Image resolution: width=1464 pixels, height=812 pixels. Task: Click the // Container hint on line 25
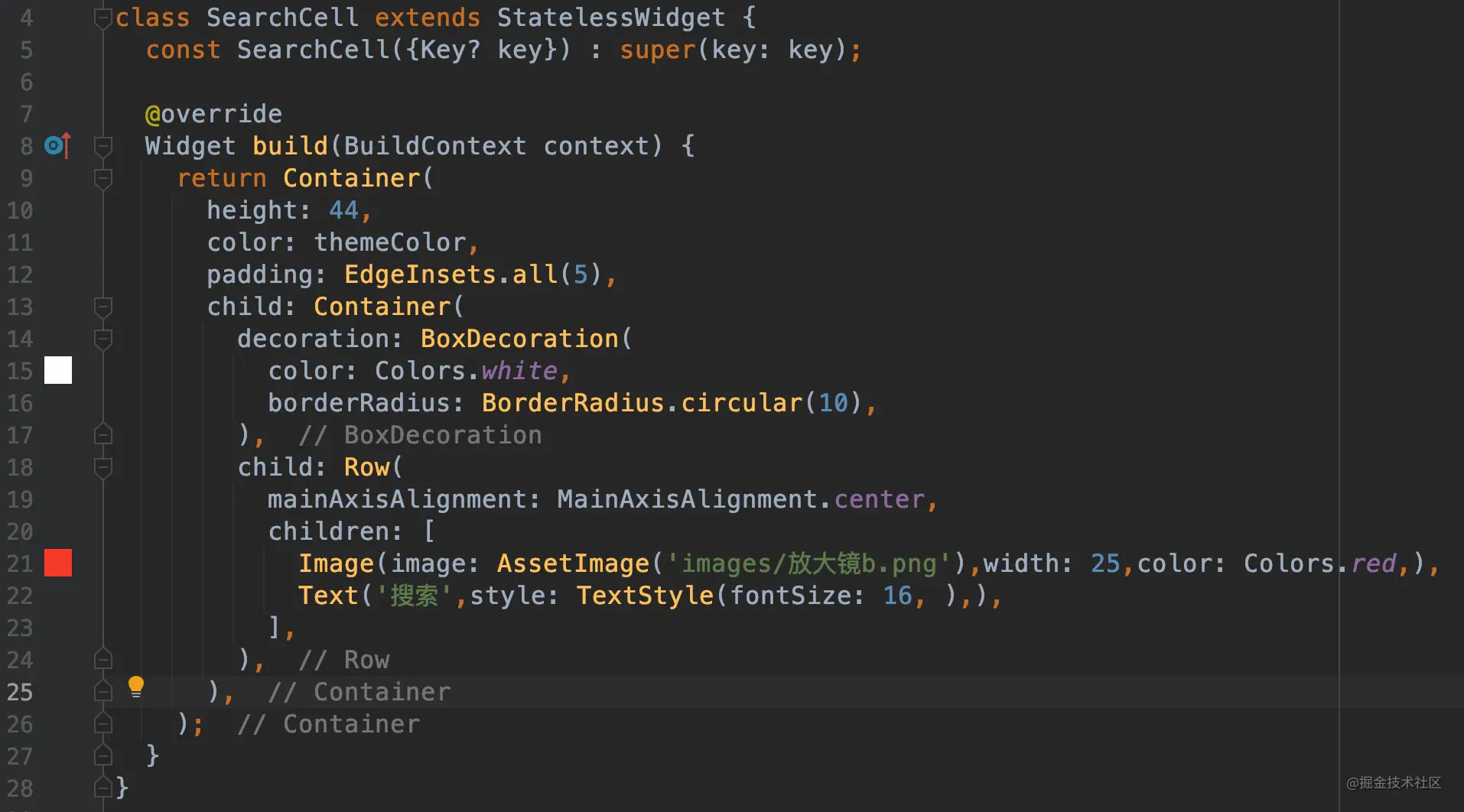[x=359, y=692]
